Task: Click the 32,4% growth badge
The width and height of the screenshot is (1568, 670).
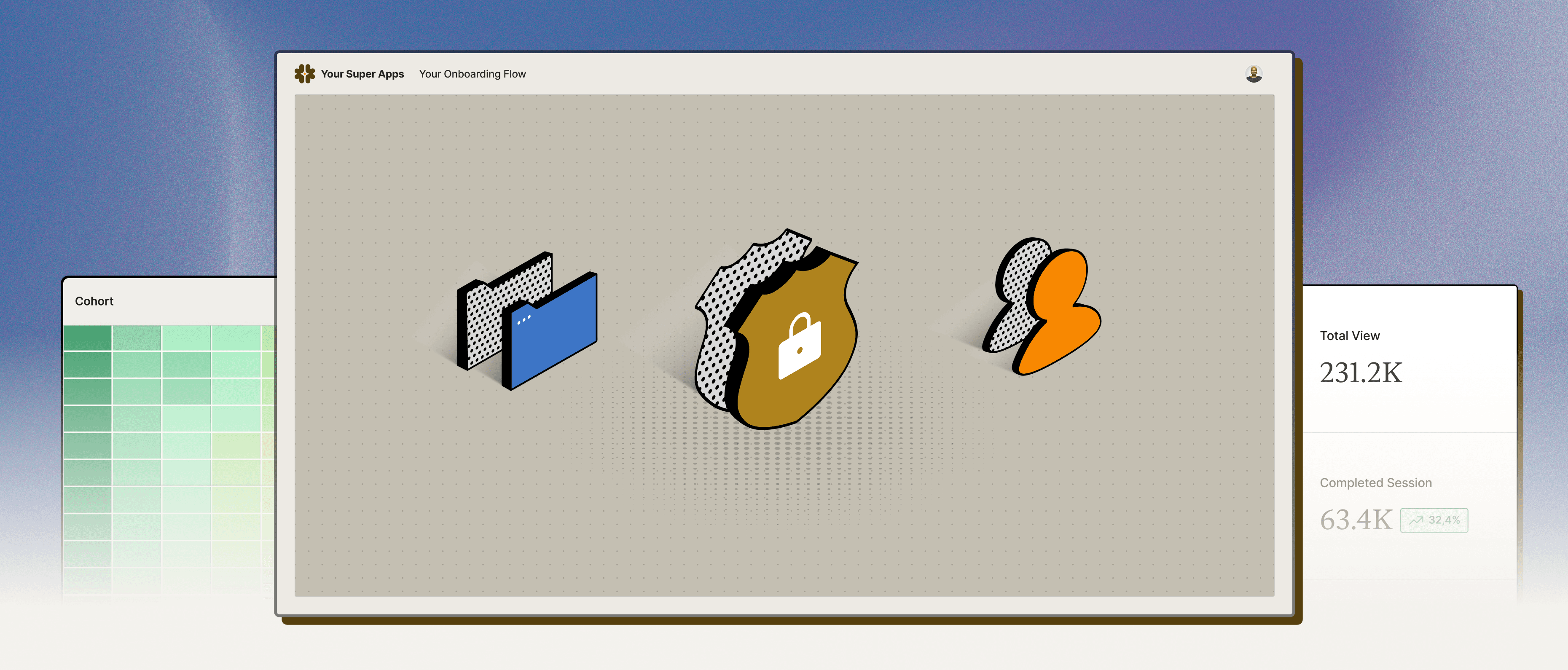Action: [x=1435, y=520]
